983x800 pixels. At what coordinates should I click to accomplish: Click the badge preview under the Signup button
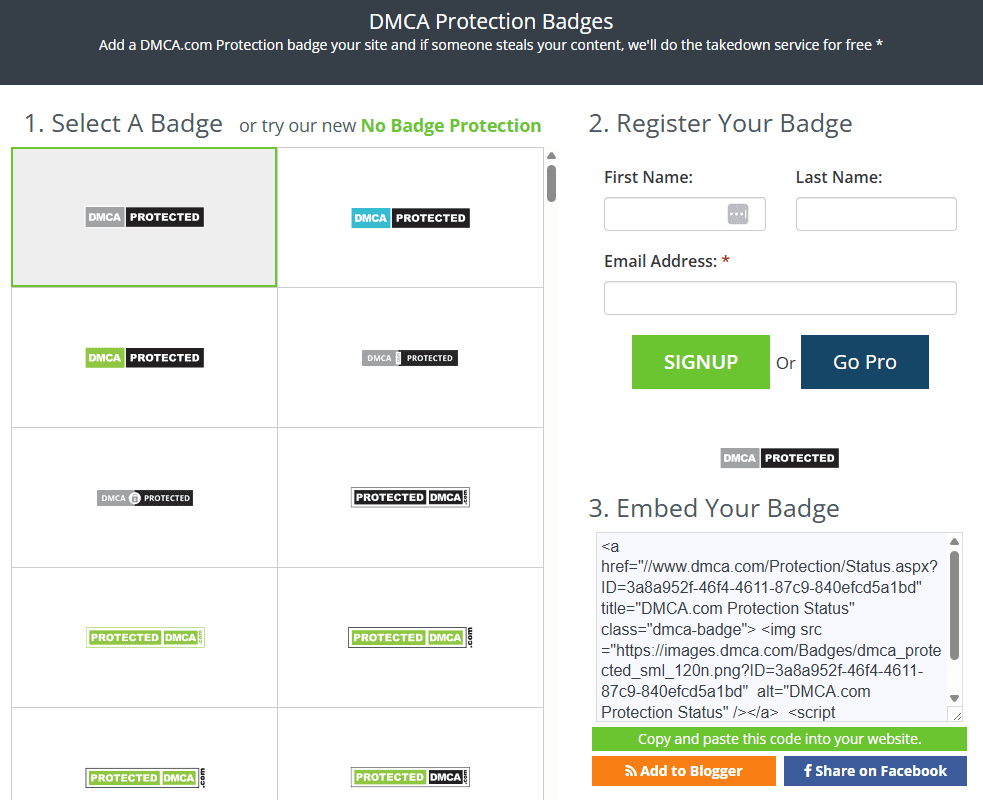tap(779, 458)
